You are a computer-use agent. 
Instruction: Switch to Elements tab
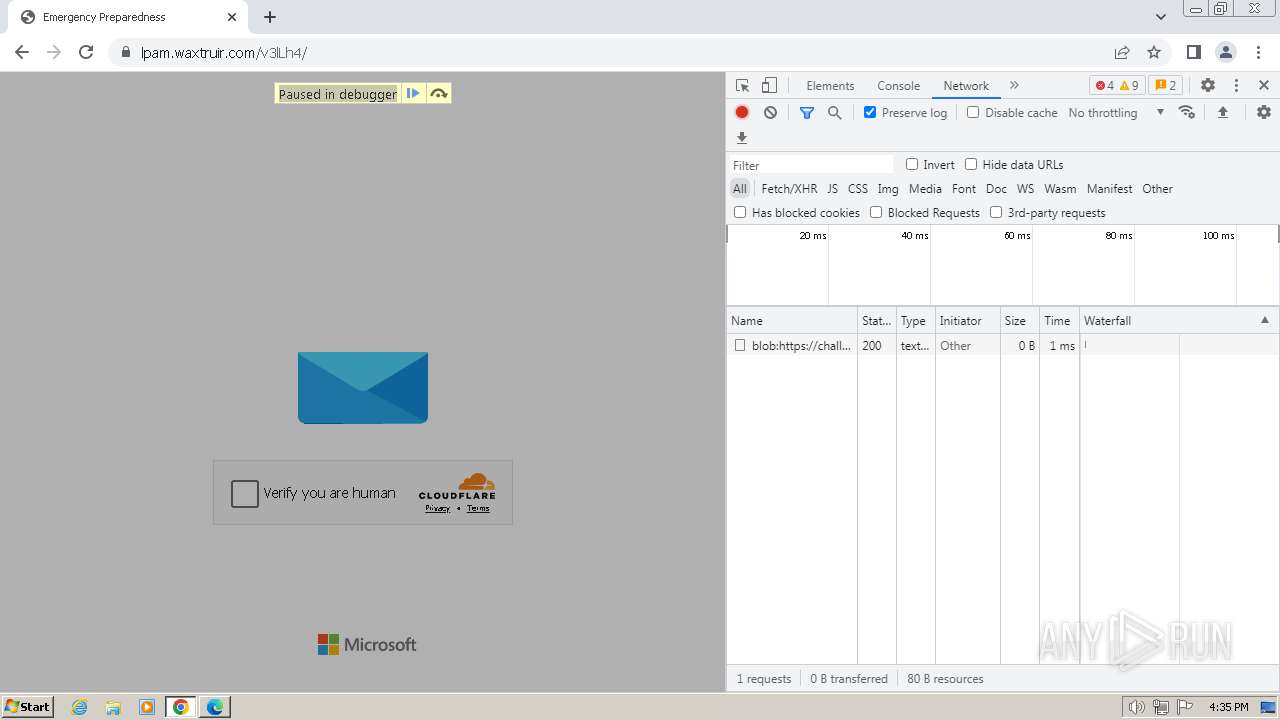point(830,86)
